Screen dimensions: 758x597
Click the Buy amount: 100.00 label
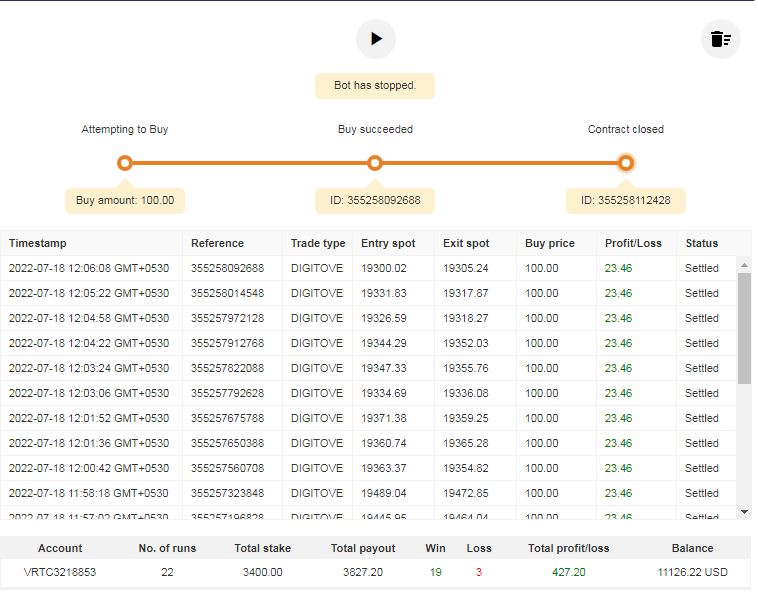coord(125,200)
